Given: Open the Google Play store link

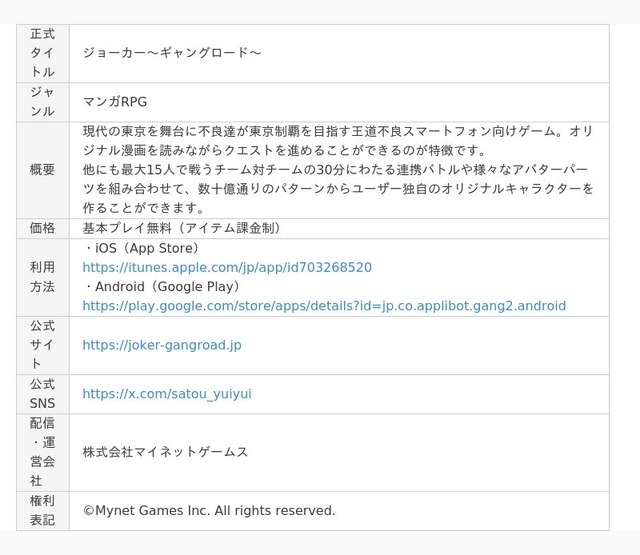Looking at the screenshot, I should [x=324, y=306].
